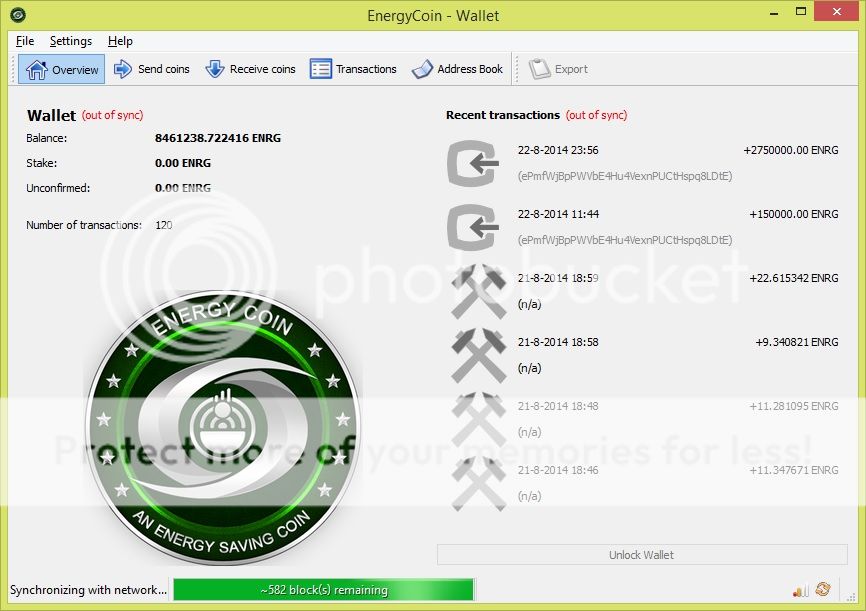Click the Energy Coin logo image
Image resolution: width=866 pixels, height=611 pixels.
coord(223,426)
